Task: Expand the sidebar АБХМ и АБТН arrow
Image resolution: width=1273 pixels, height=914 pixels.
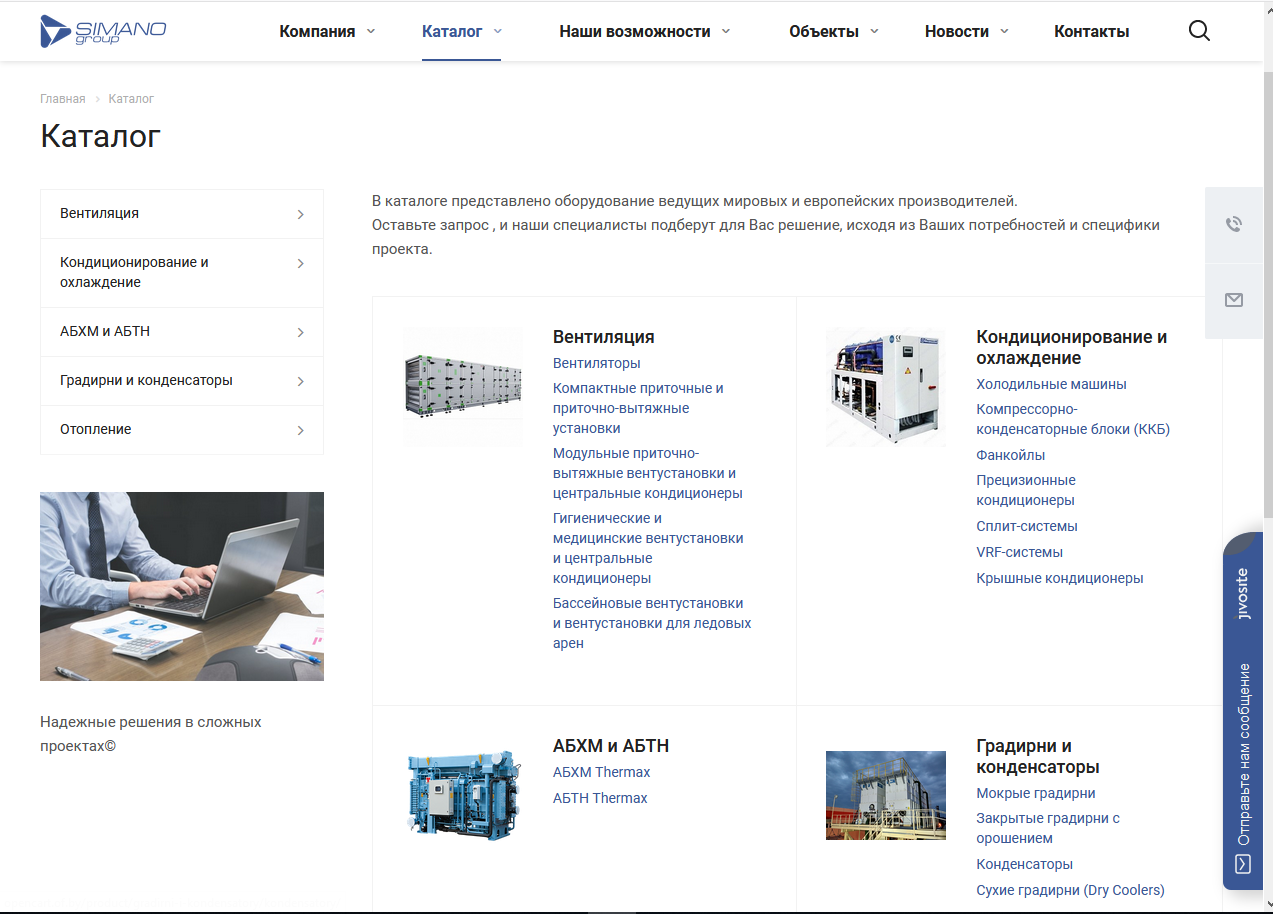Action: [300, 332]
